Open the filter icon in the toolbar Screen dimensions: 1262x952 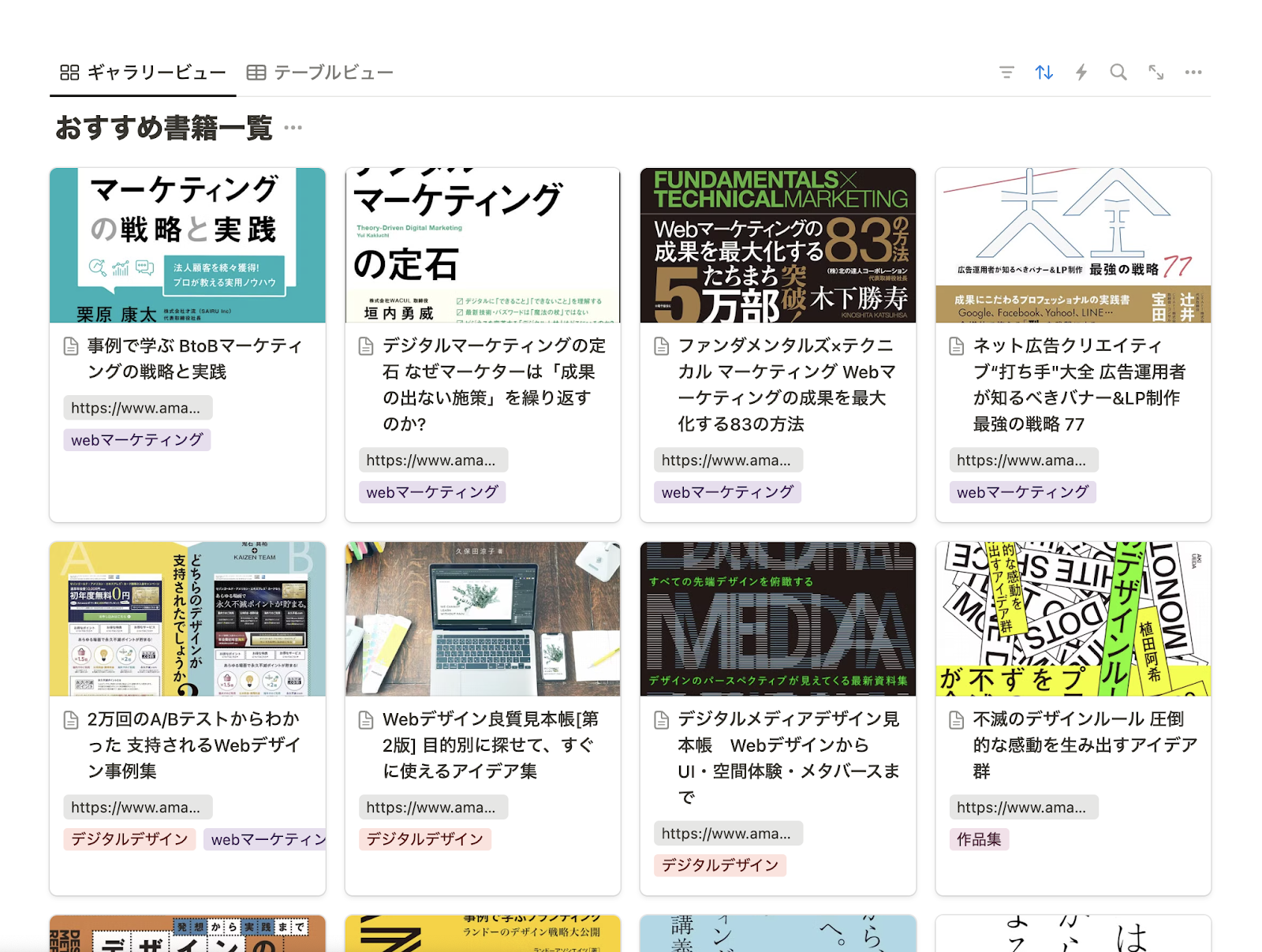pyautogui.click(x=1006, y=73)
